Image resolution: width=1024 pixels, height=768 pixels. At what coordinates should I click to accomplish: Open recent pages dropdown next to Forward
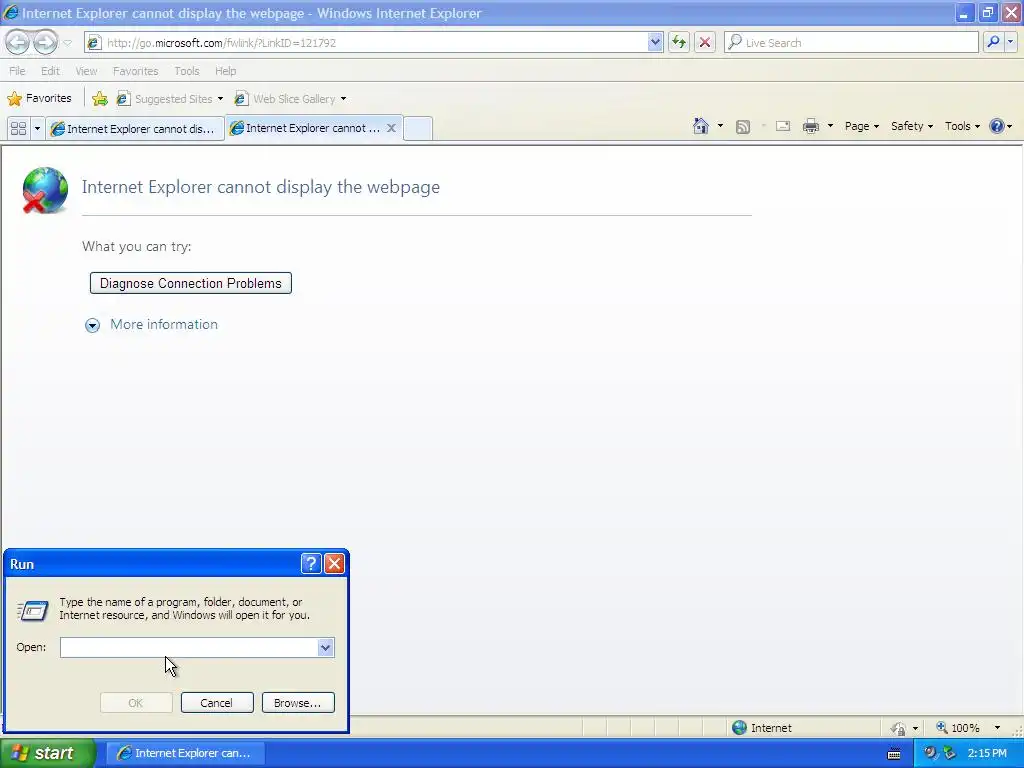67,43
